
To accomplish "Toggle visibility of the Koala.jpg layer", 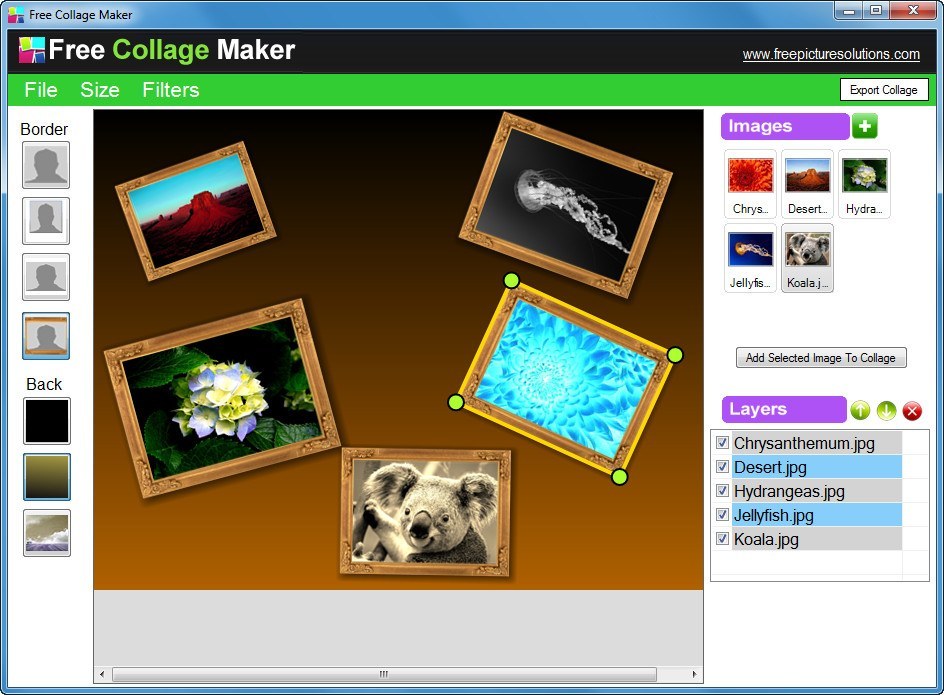I will pyautogui.click(x=723, y=538).
